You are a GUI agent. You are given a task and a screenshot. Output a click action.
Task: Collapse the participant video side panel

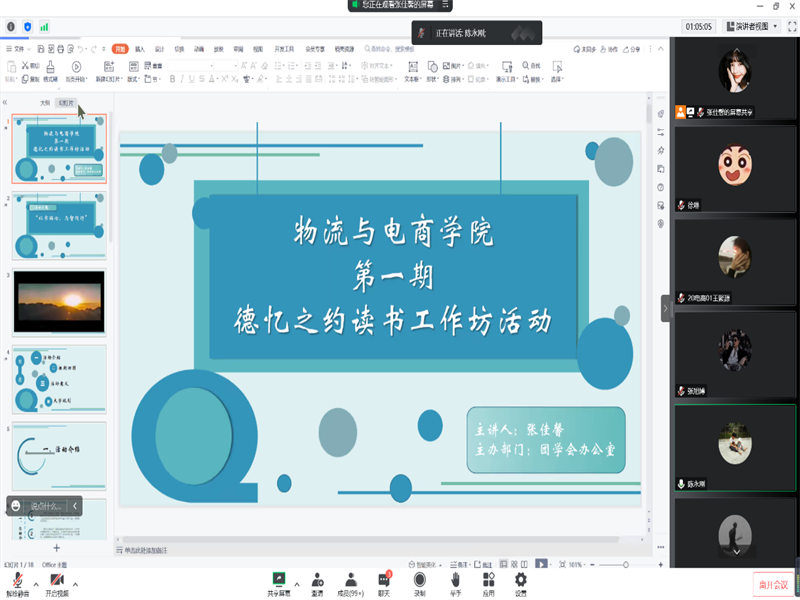(x=666, y=308)
